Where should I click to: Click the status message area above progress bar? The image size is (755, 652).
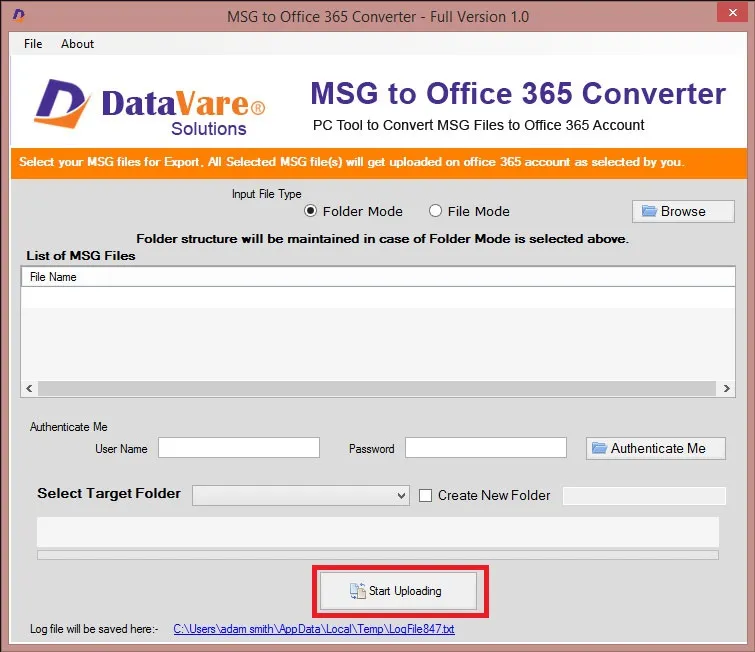point(378,532)
